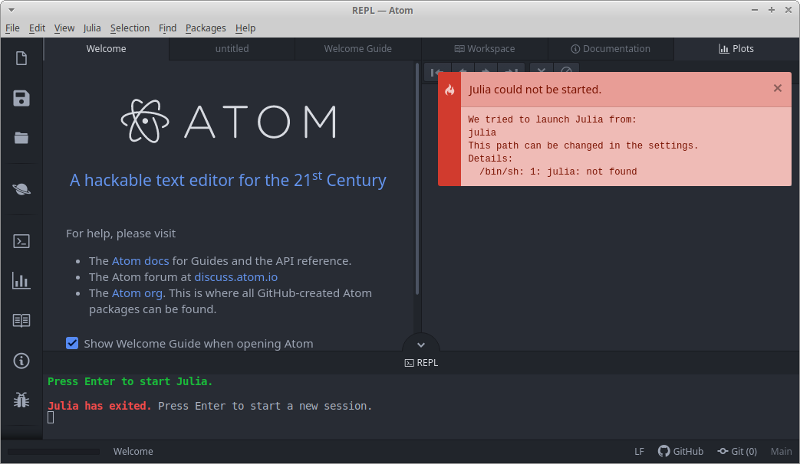This screenshot has height=464, width=800.
Task: Open documentation book icon in sidebar
Action: (x=21, y=321)
